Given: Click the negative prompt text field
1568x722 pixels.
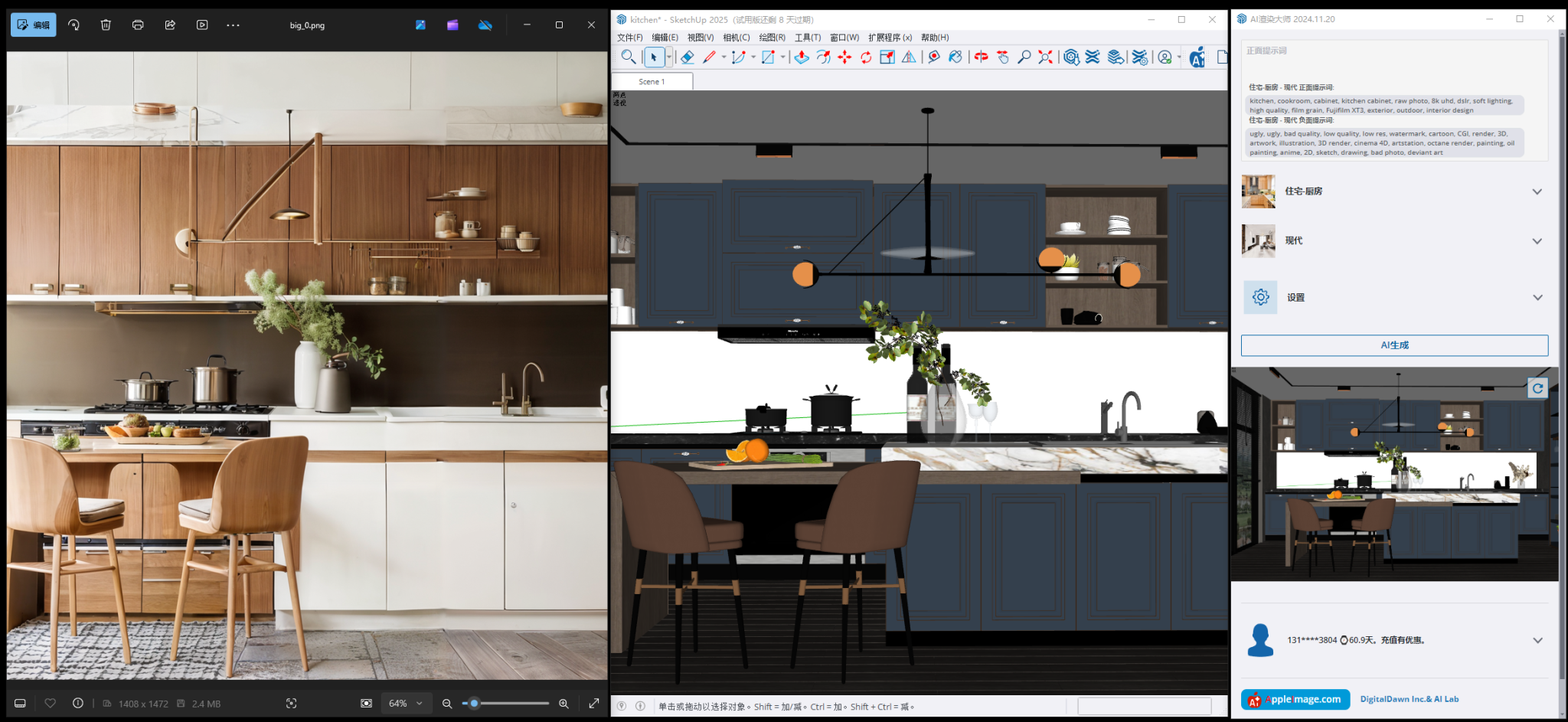Looking at the screenshot, I should (x=1382, y=142).
